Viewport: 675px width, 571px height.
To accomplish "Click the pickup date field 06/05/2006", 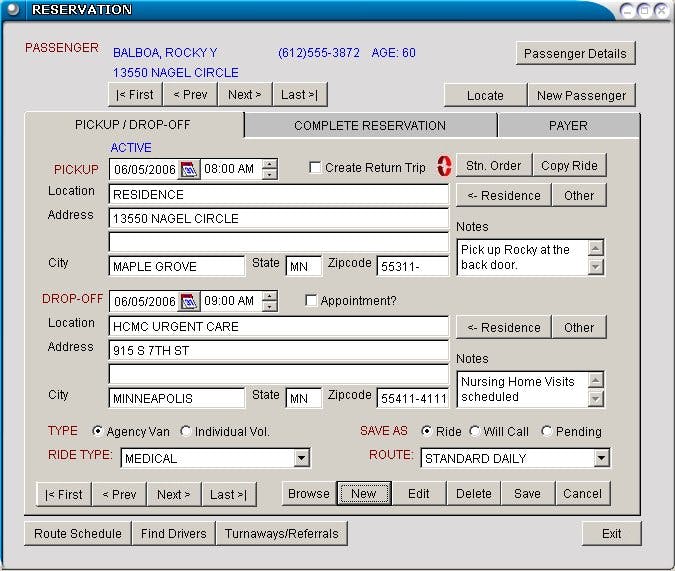I will click(x=145, y=169).
